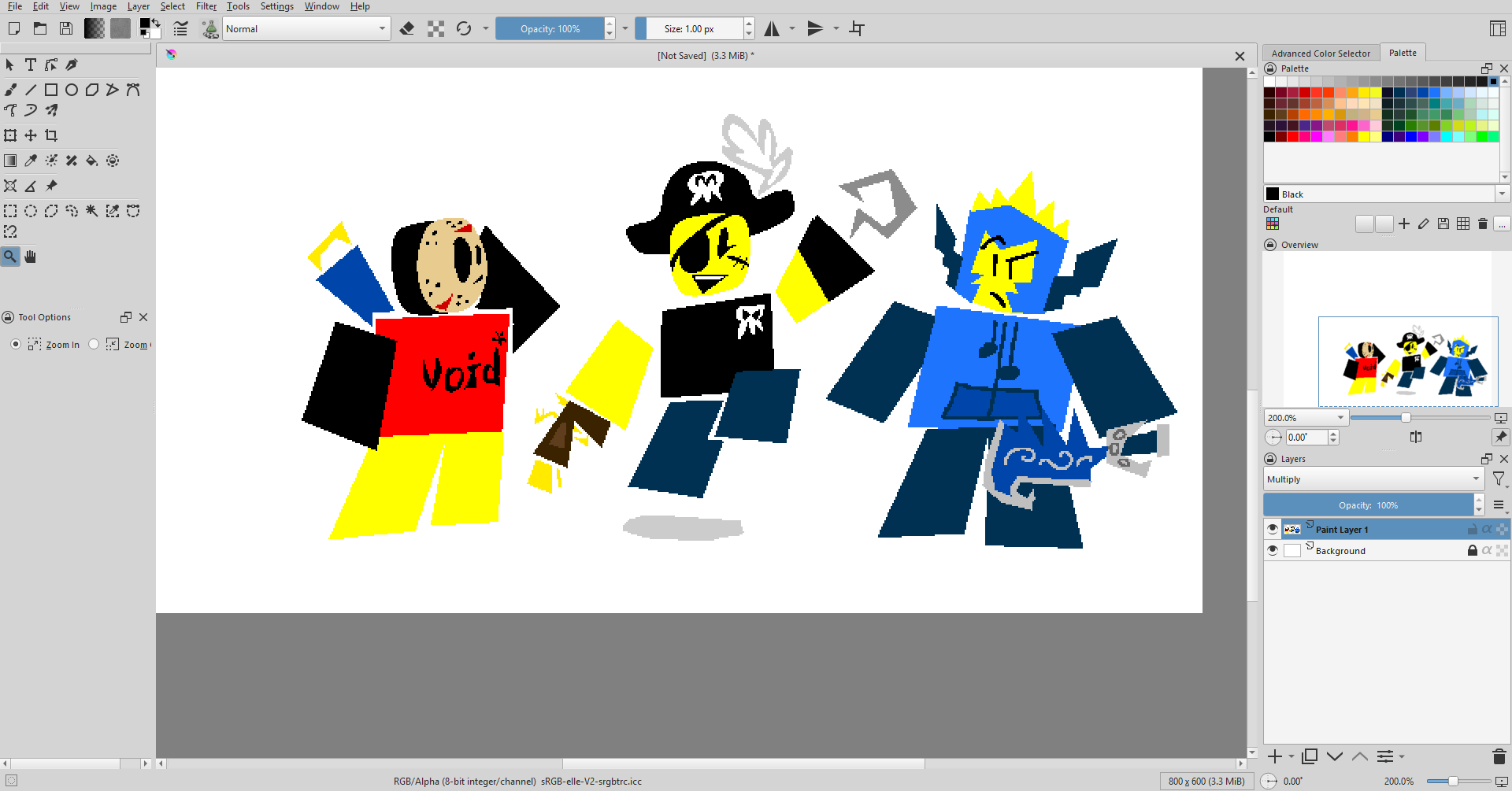Hide Paint Layer 1 with eye icon
The height and width of the screenshot is (791, 1512).
(1272, 529)
